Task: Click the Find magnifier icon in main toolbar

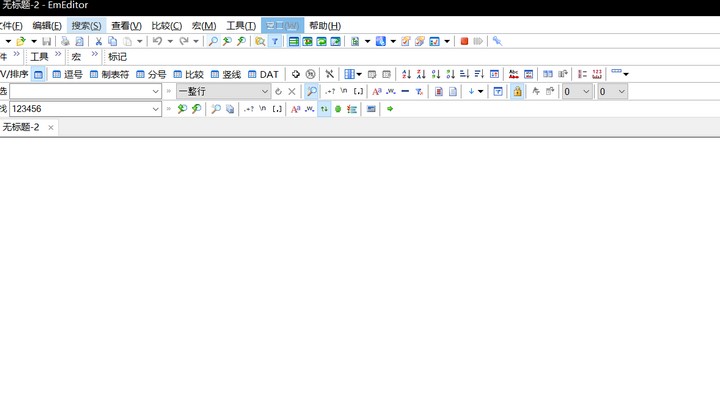Action: pos(212,41)
